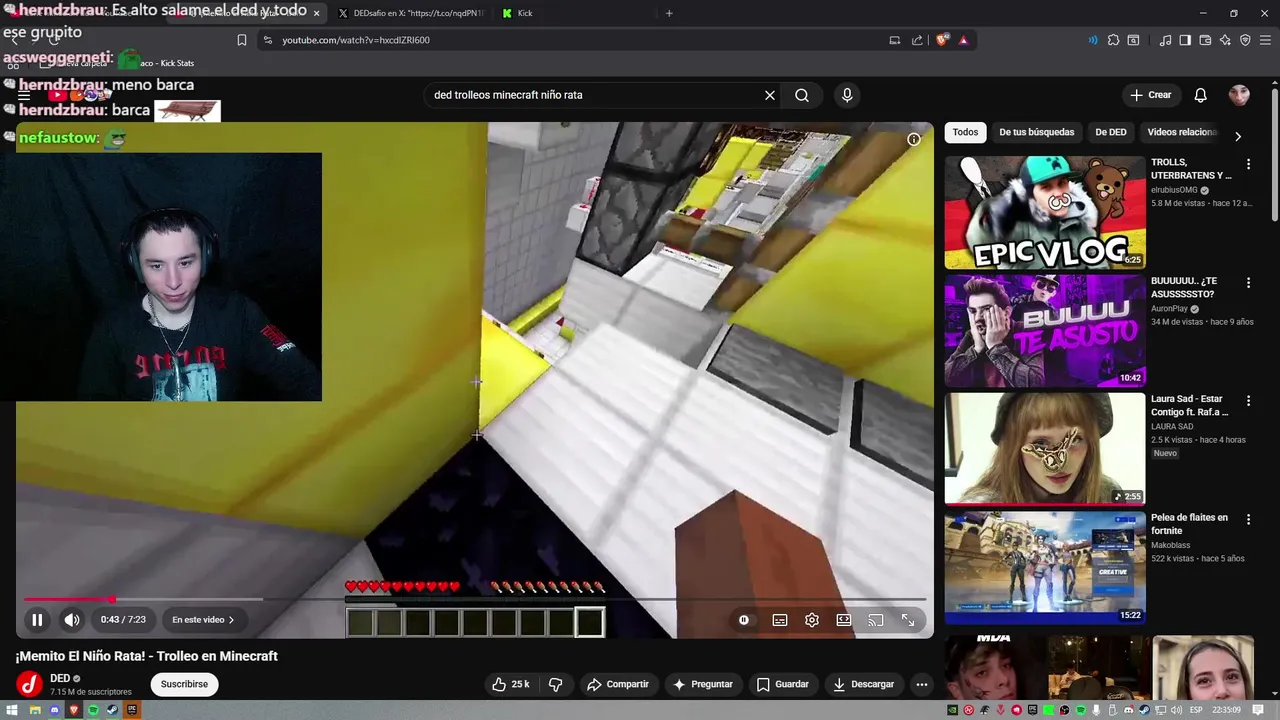Click the Compartir button
Image resolution: width=1280 pixels, height=720 pixels.
tap(618, 684)
